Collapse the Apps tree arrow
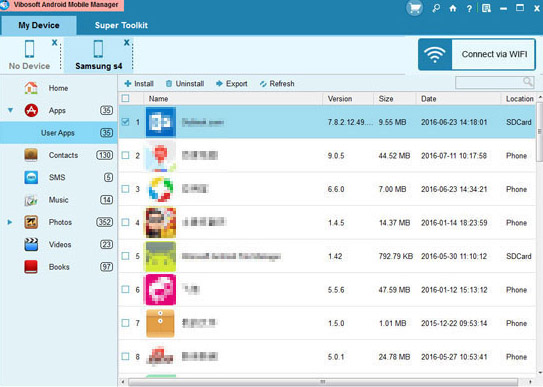The image size is (543, 387). tap(10, 110)
